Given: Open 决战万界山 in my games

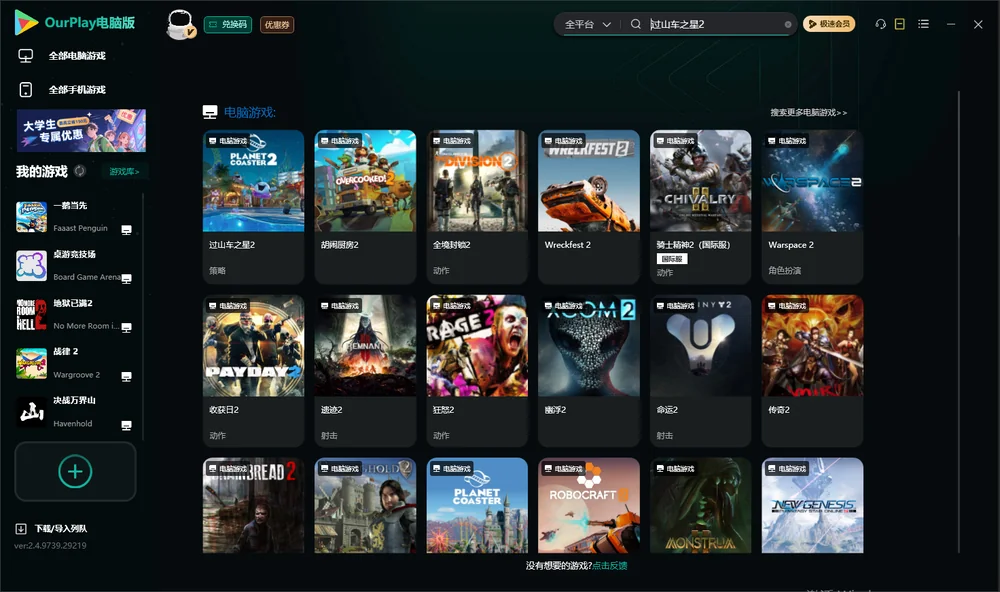Looking at the screenshot, I should (x=75, y=412).
